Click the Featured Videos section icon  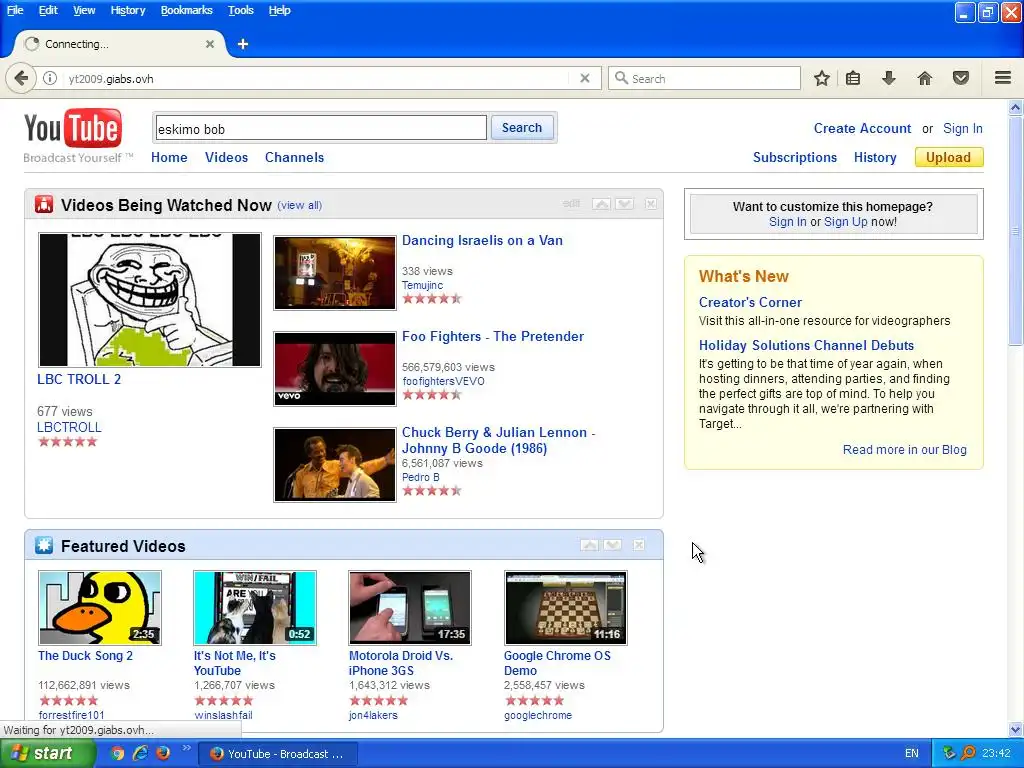coord(44,545)
